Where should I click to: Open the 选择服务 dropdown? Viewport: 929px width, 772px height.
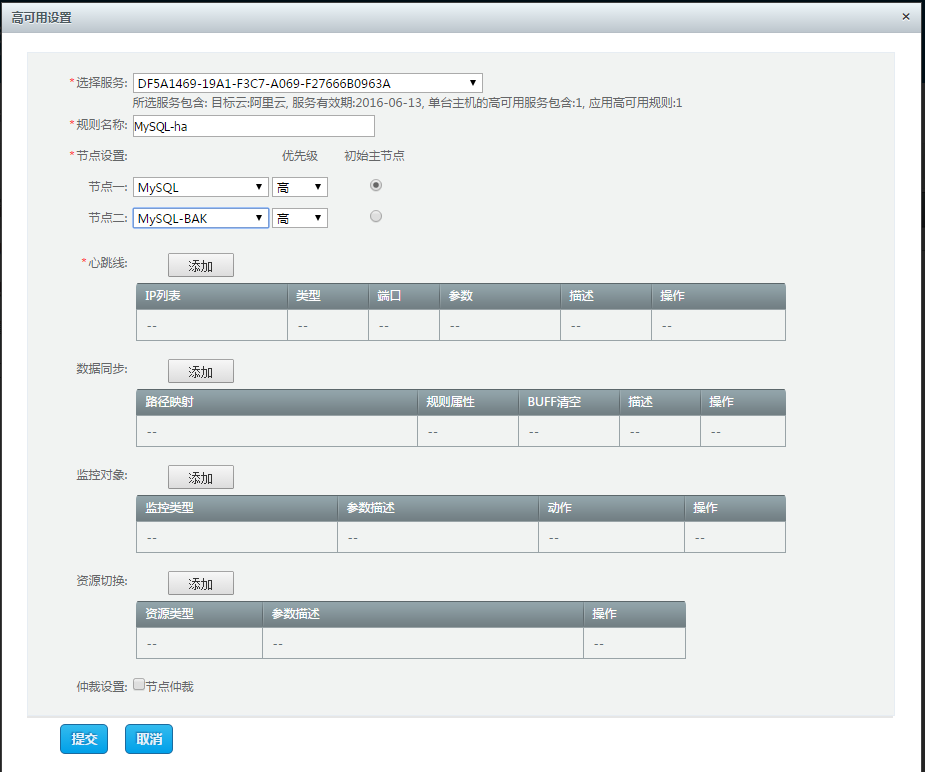click(307, 83)
